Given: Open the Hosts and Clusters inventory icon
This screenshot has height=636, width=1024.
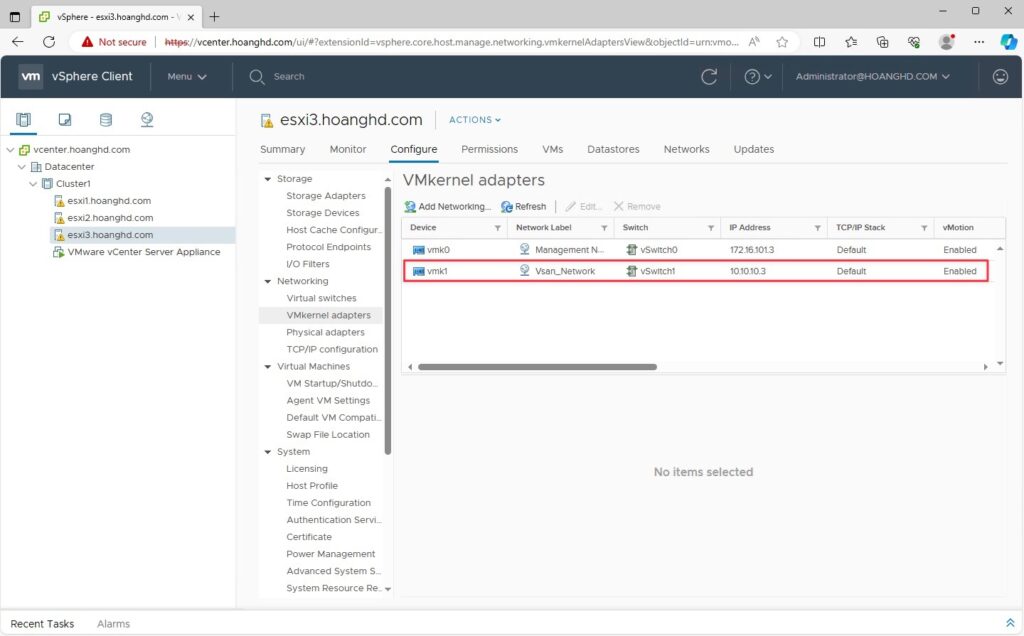Looking at the screenshot, I should 24,119.
